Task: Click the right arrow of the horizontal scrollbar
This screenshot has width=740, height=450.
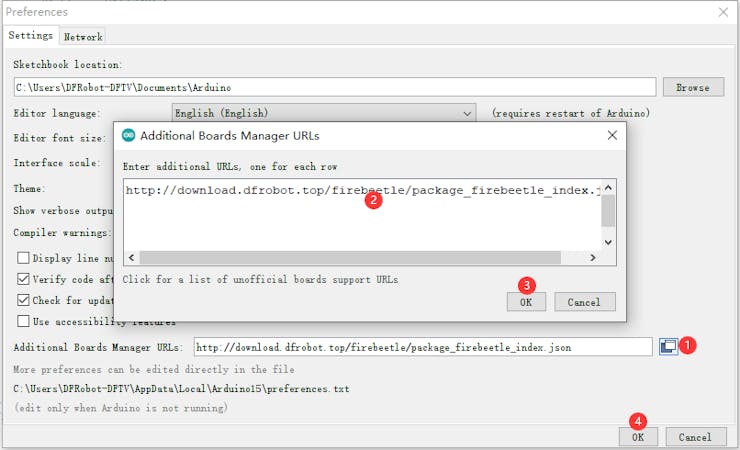Action: coord(593,258)
